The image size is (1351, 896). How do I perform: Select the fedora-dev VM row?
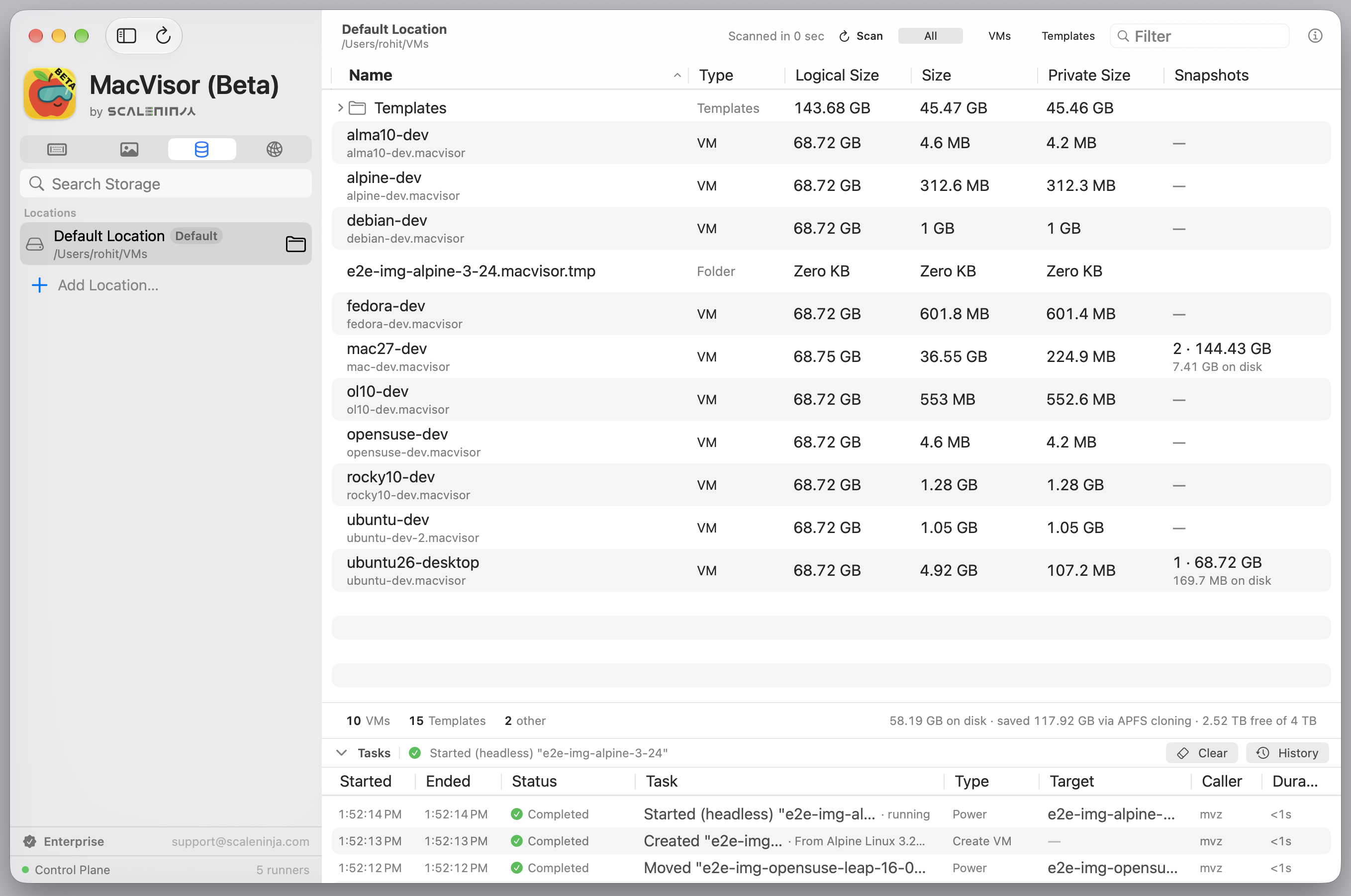831,314
